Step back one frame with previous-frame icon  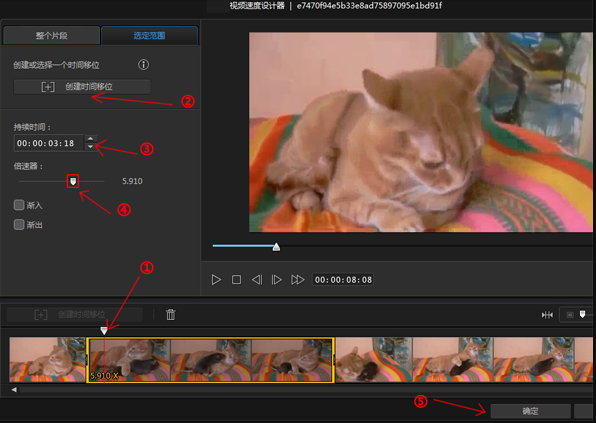click(x=257, y=280)
